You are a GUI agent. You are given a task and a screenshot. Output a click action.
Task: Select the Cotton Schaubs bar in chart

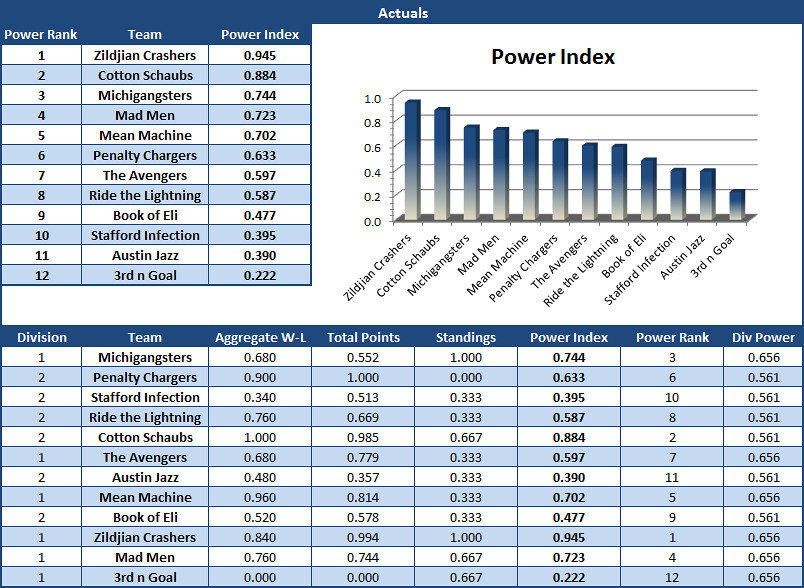(442, 164)
